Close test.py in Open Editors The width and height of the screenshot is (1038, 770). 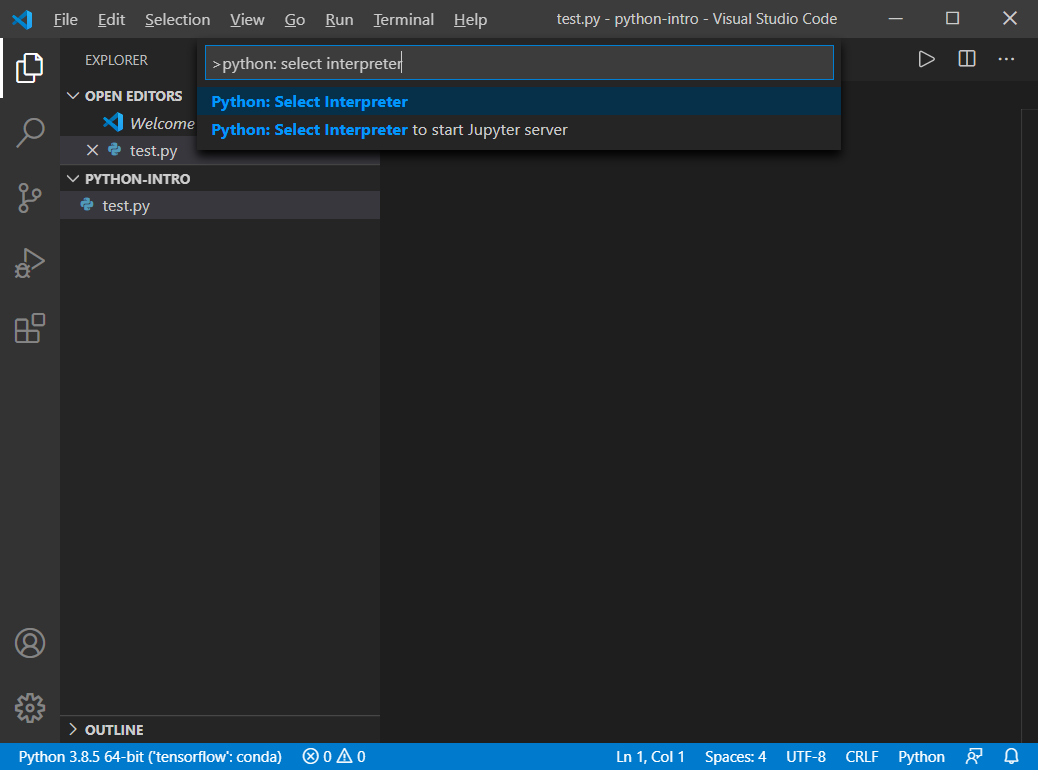click(92, 150)
